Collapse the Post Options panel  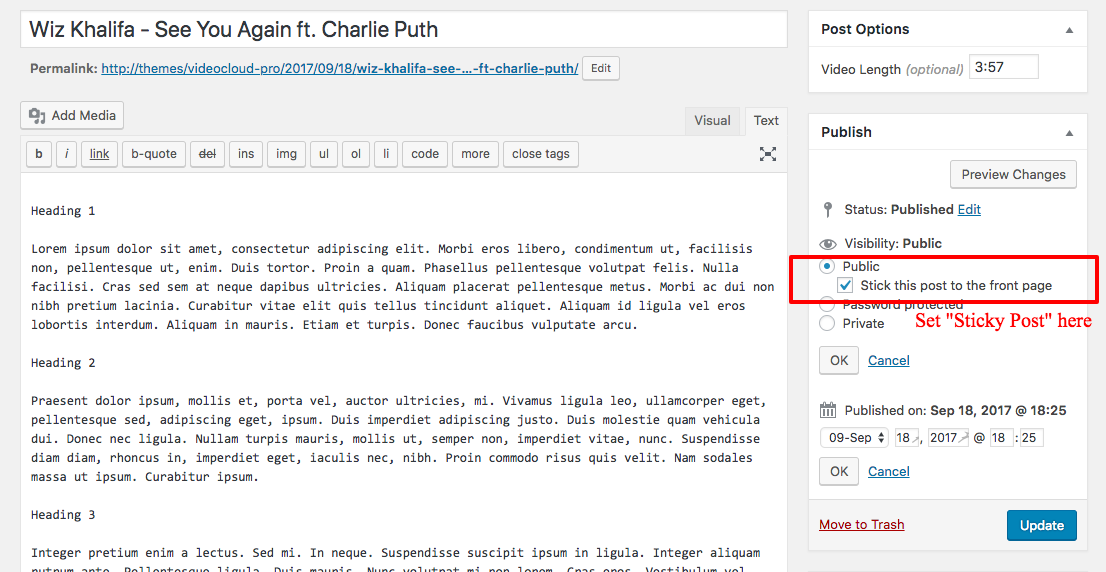tap(1069, 30)
